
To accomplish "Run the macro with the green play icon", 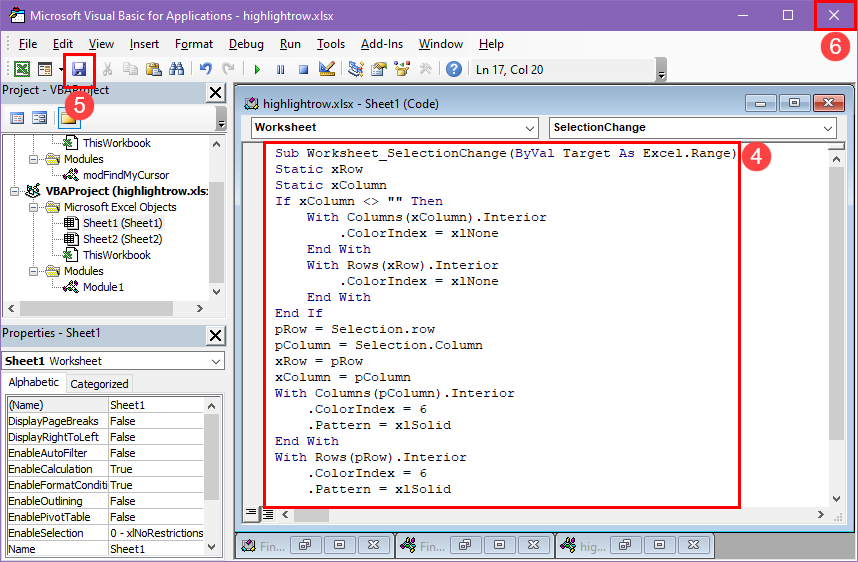I will click(x=257, y=69).
